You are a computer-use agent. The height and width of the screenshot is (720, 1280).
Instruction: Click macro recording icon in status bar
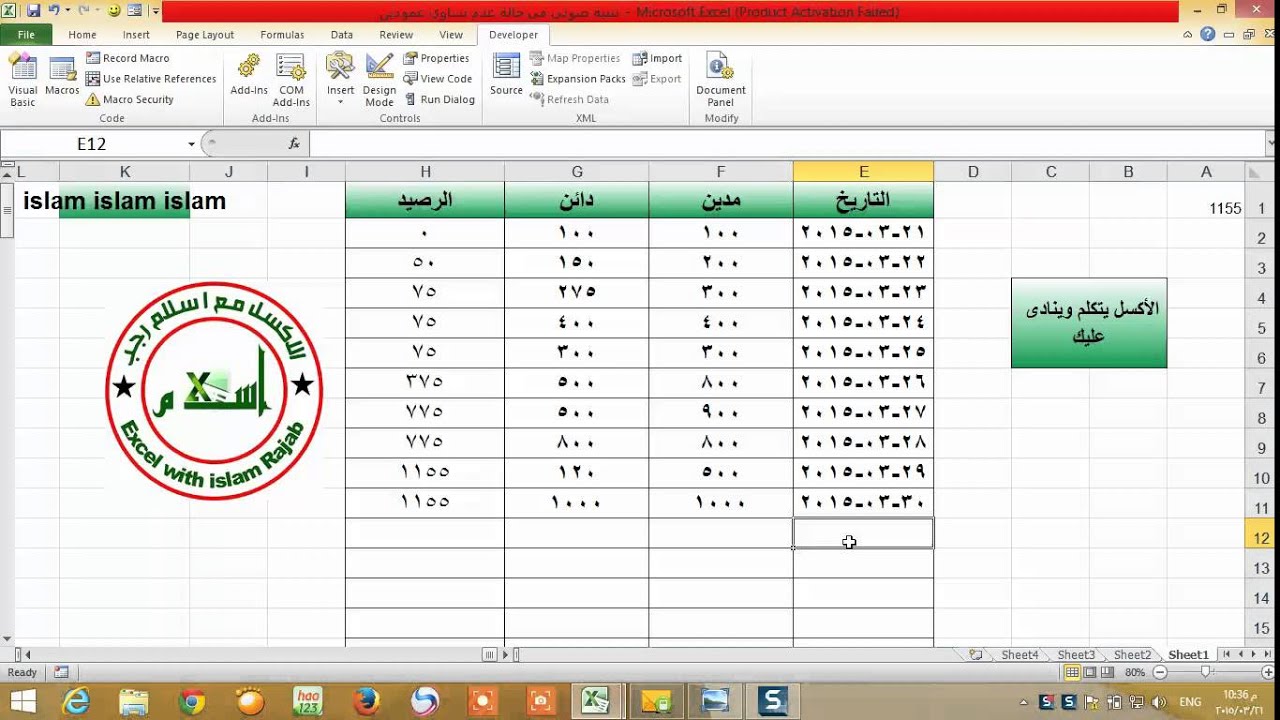click(61, 673)
